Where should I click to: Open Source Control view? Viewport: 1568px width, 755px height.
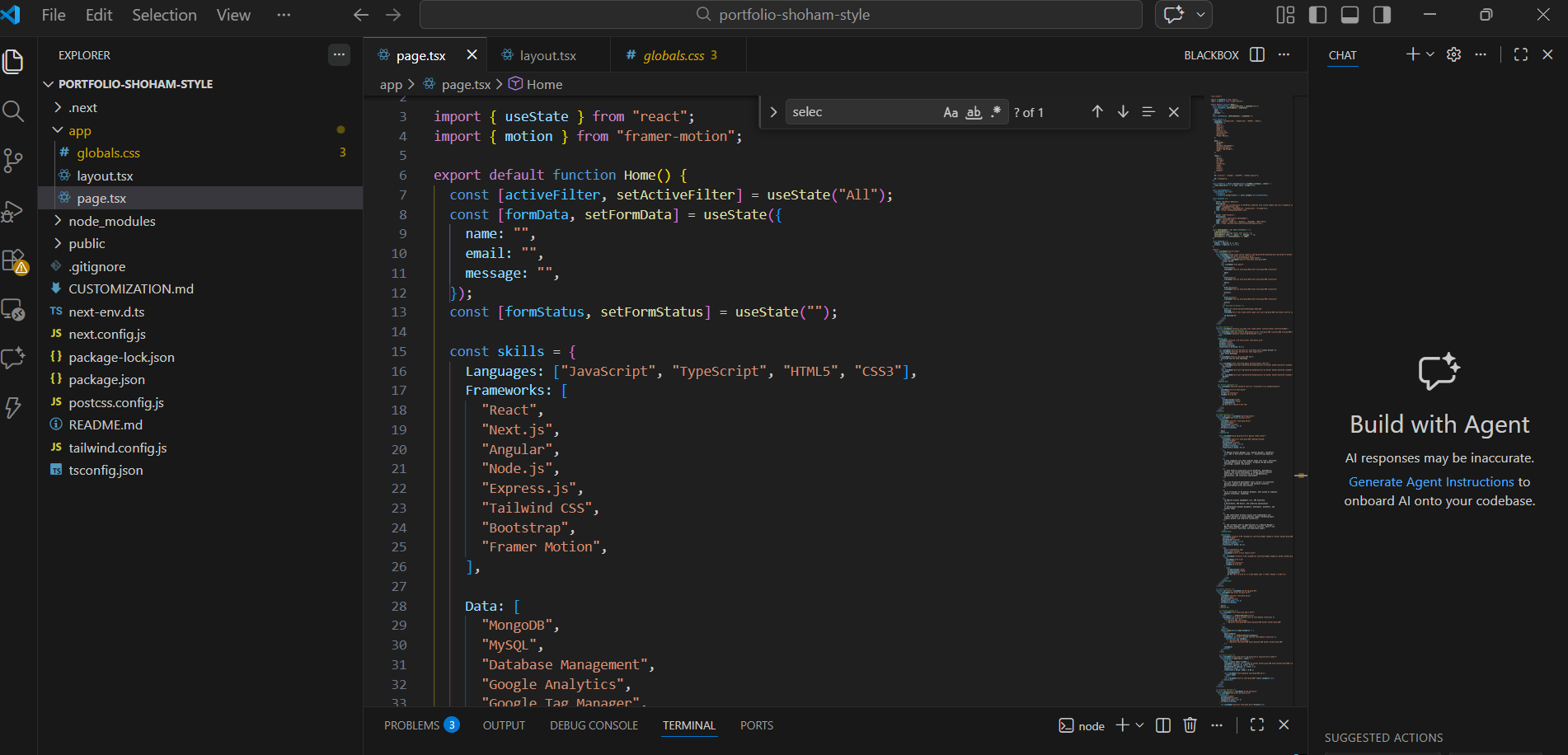click(13, 161)
